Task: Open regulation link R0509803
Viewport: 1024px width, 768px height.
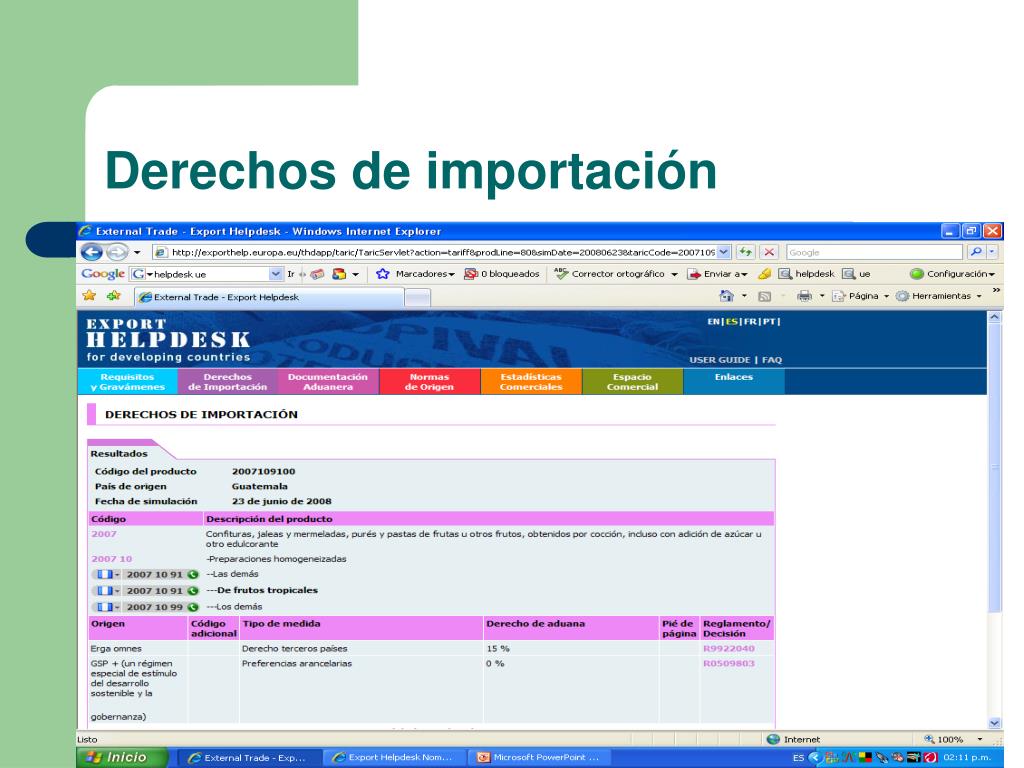Action: [728, 664]
